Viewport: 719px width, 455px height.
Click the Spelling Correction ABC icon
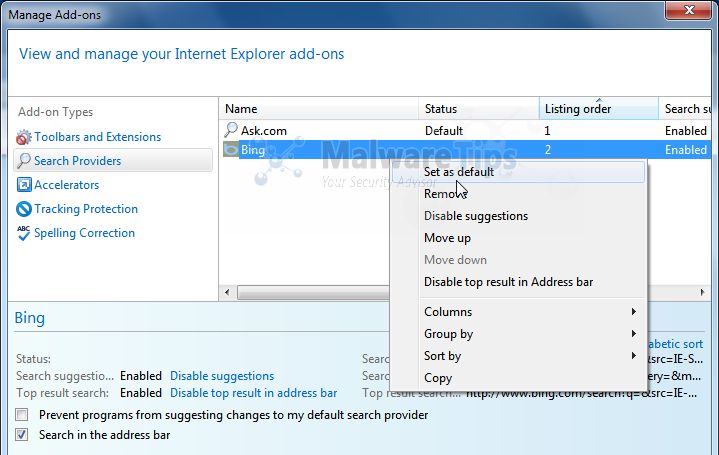coord(24,233)
